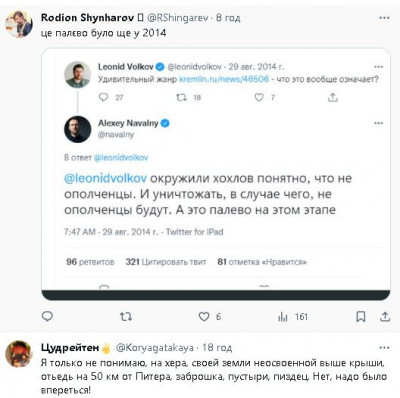
Task: Bookmark Rodion Shynharov's tweet
Action: [361, 316]
